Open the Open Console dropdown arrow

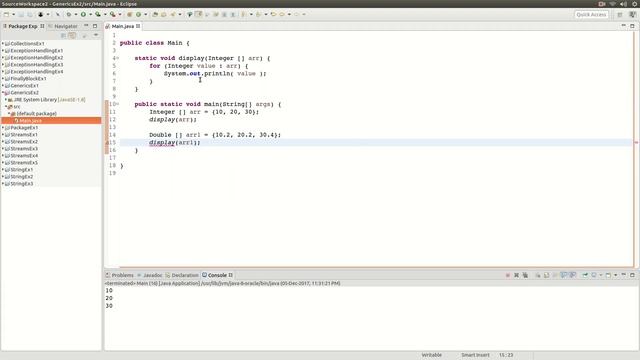coord(616,275)
